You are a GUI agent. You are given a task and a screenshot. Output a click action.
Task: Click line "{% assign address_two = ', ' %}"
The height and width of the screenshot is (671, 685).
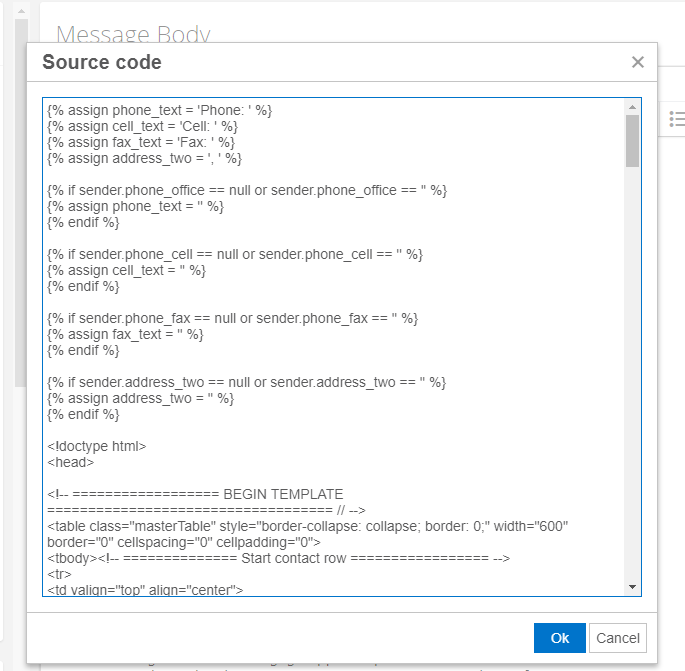pos(144,158)
